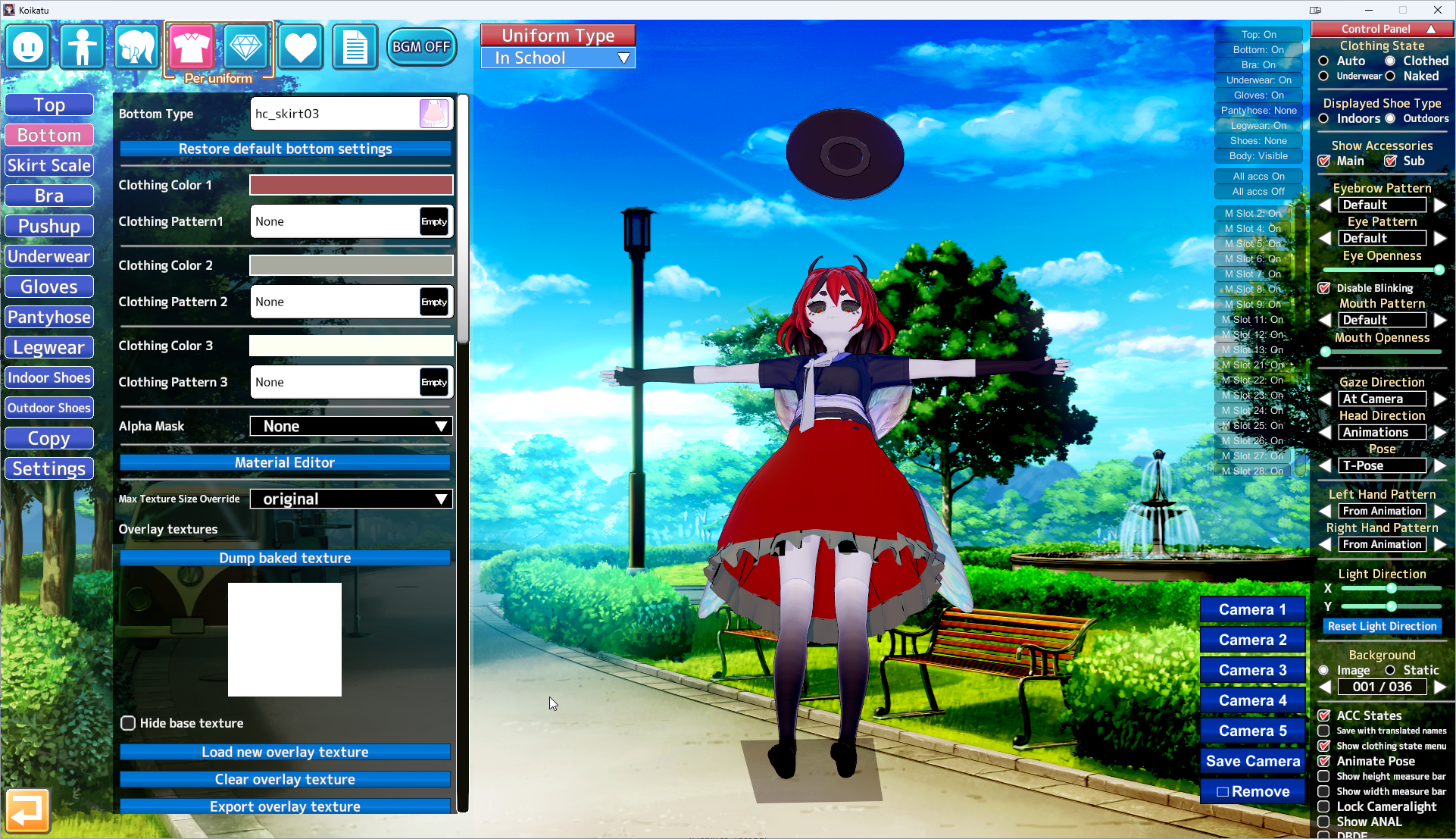The image size is (1456, 839).
Task: Open the heart personality category icon
Action: pyautogui.click(x=300, y=47)
